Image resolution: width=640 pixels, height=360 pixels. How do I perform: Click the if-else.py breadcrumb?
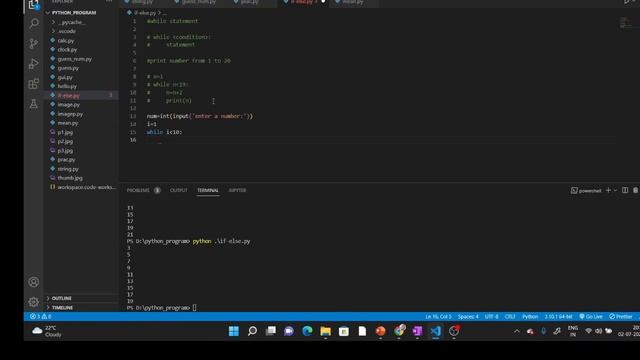point(144,13)
